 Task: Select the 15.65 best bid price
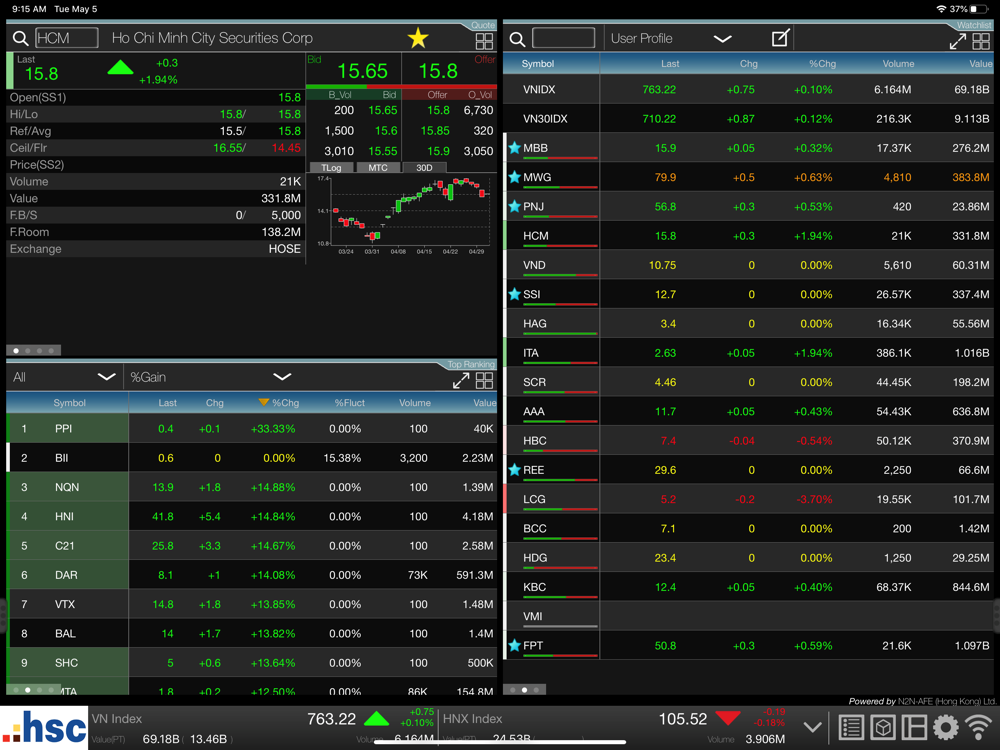coord(362,71)
